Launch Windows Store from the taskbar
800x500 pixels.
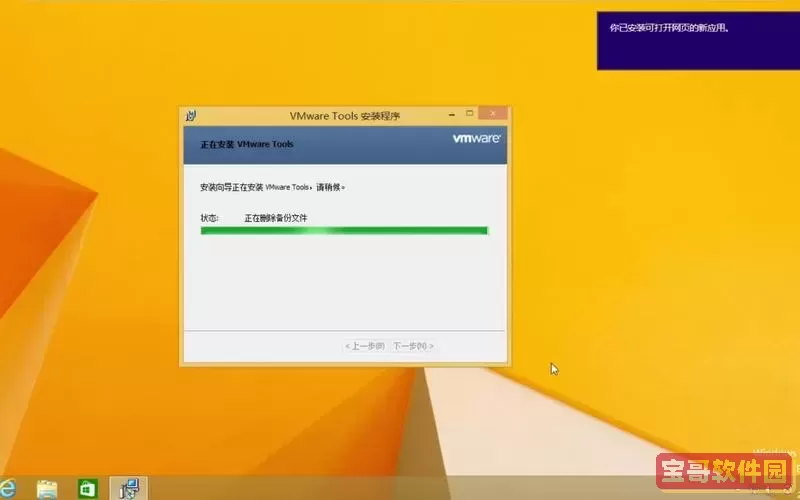[88, 489]
